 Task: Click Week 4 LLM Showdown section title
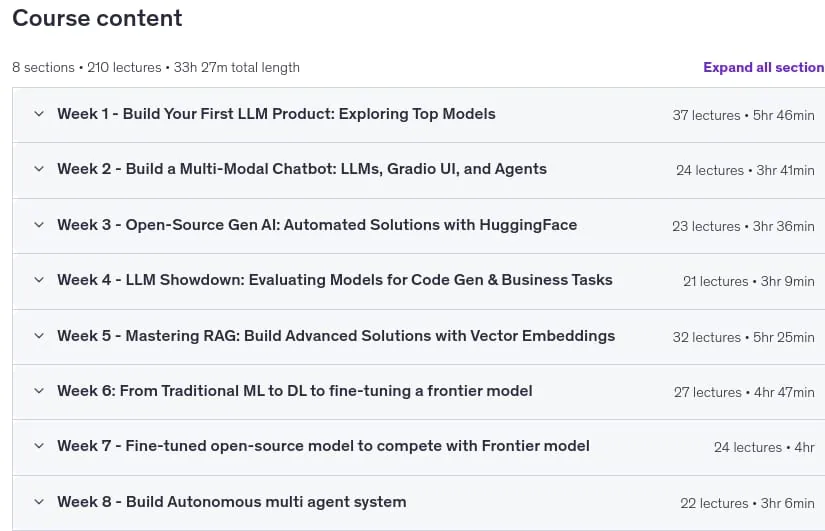(335, 279)
